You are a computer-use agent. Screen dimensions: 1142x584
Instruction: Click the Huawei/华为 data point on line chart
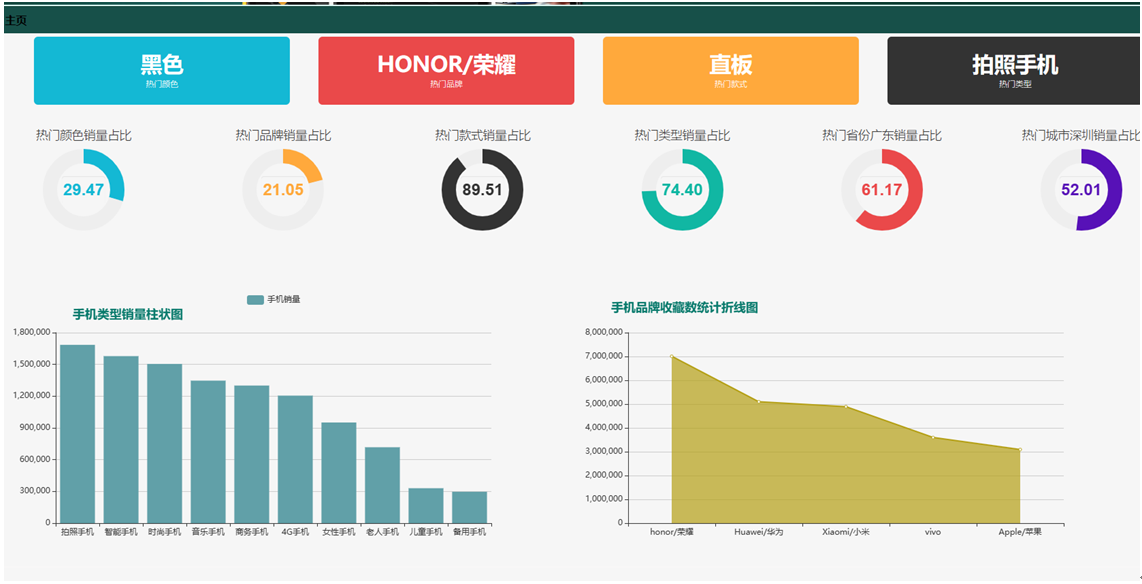coord(758,402)
